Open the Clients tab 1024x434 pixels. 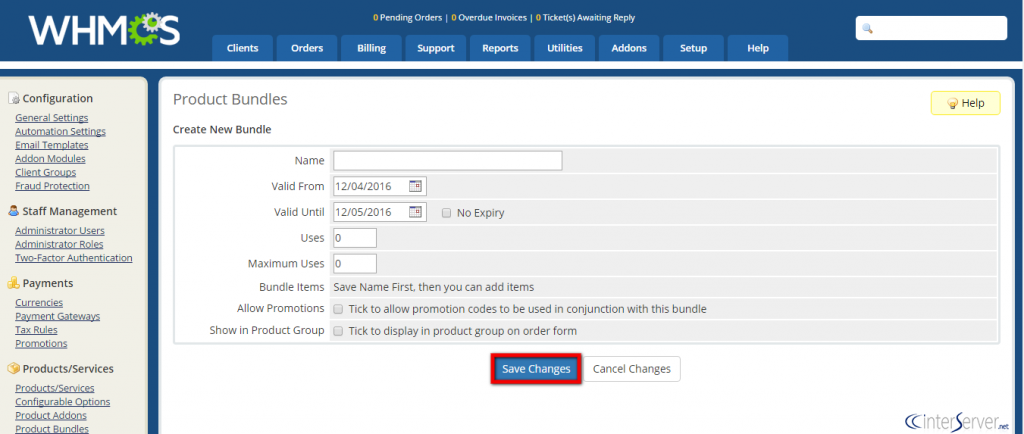point(242,48)
